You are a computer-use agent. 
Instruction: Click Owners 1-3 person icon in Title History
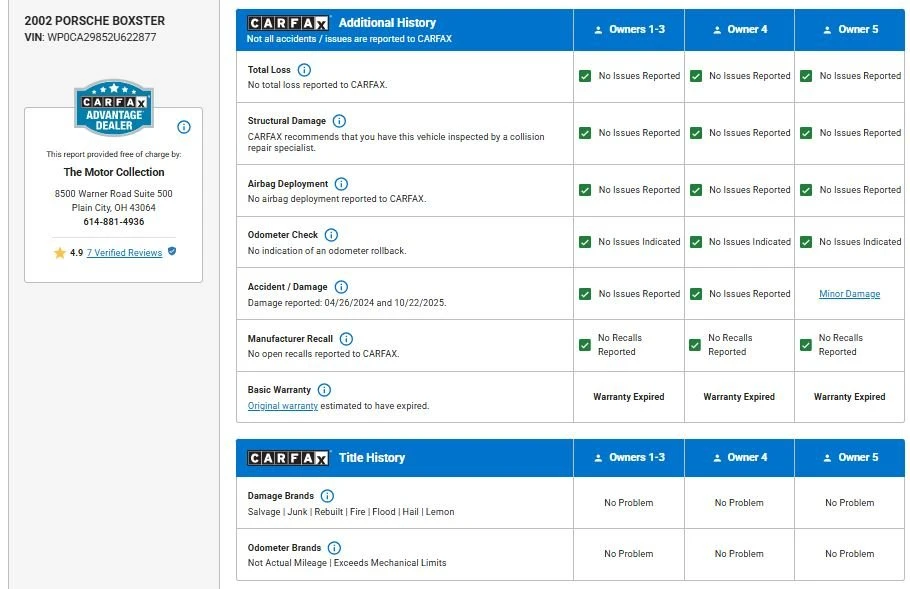[x=598, y=458]
